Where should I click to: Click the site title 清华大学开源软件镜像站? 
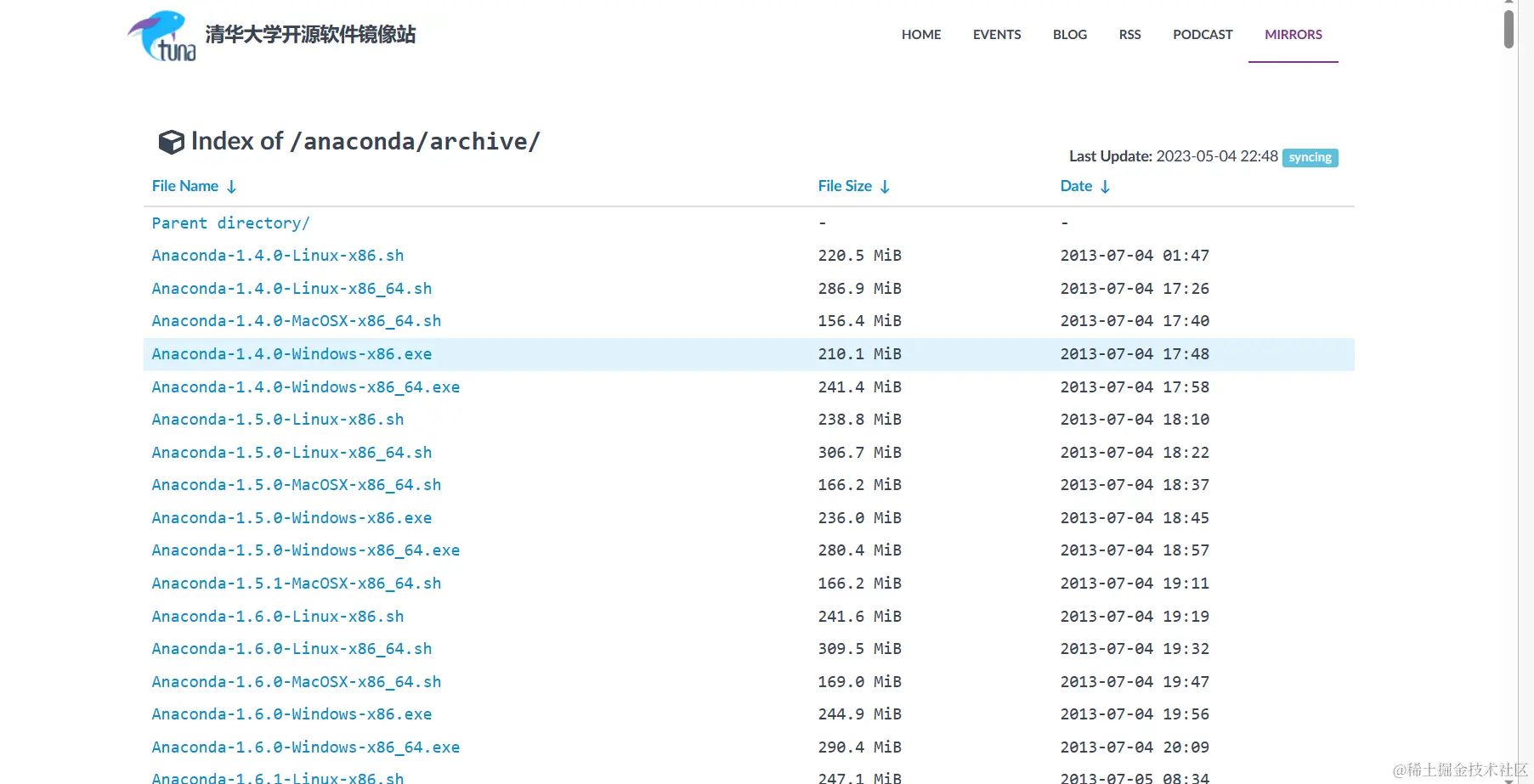(x=311, y=35)
